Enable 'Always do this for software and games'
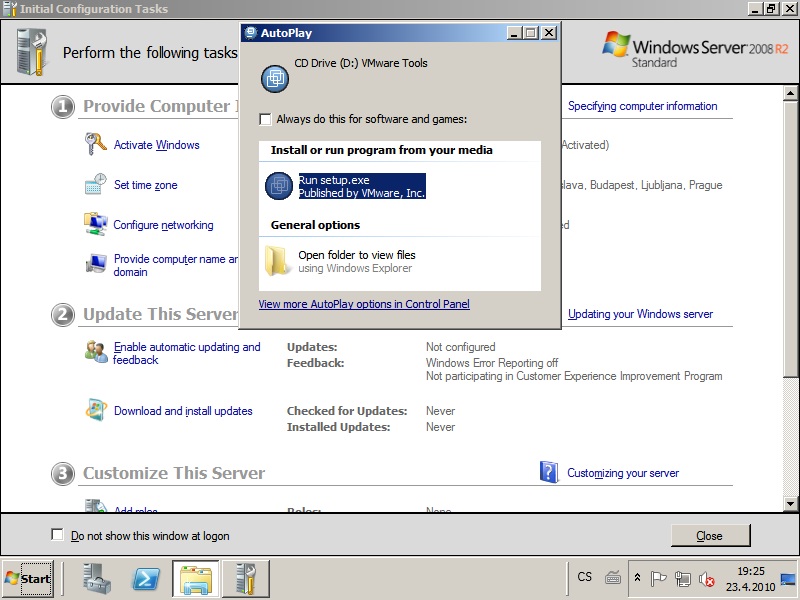 (x=266, y=119)
